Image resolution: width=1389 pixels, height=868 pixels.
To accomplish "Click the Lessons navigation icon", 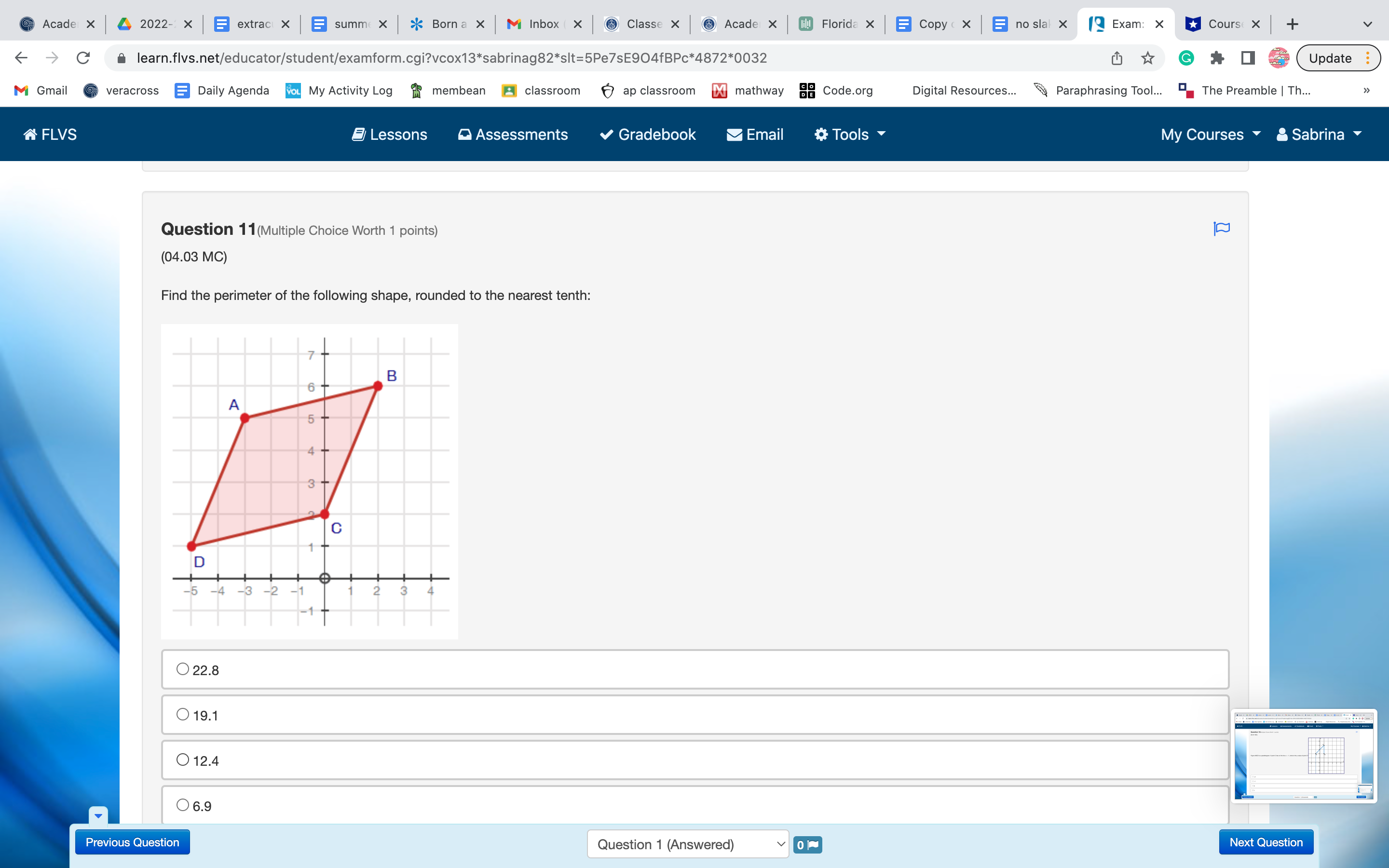I will (x=358, y=134).
